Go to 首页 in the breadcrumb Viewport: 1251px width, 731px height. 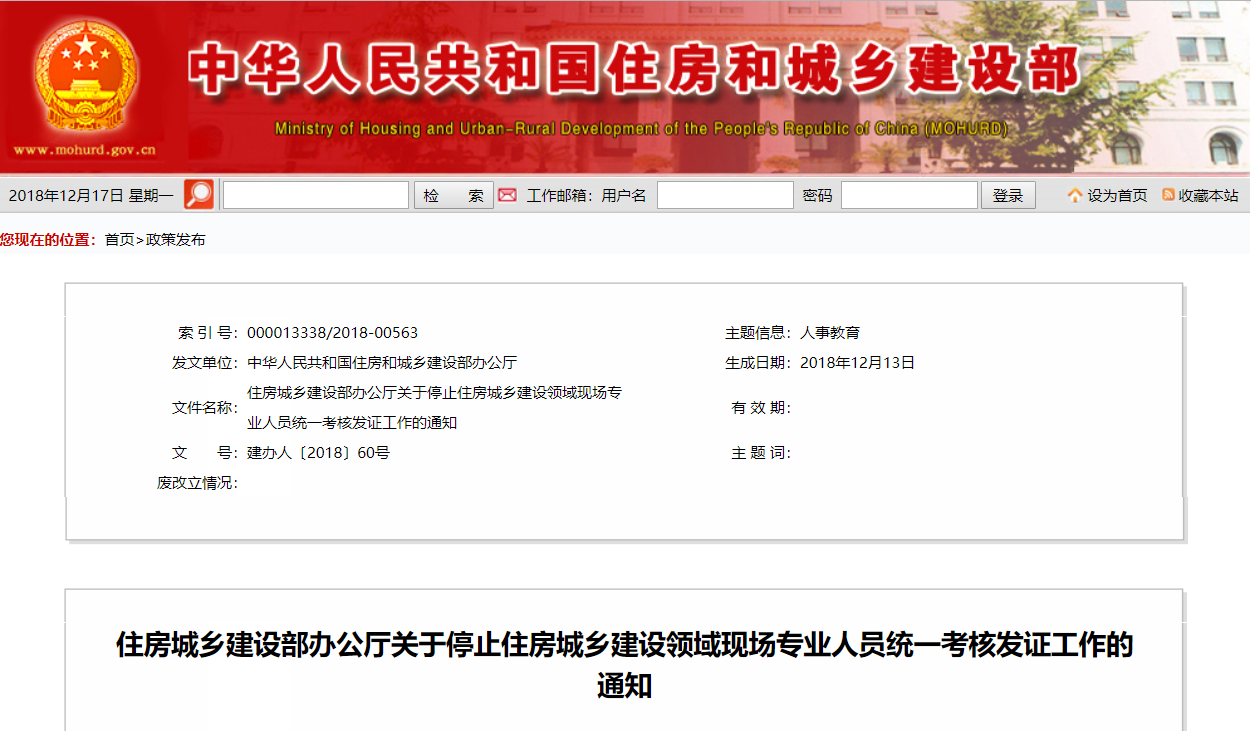(x=119, y=240)
